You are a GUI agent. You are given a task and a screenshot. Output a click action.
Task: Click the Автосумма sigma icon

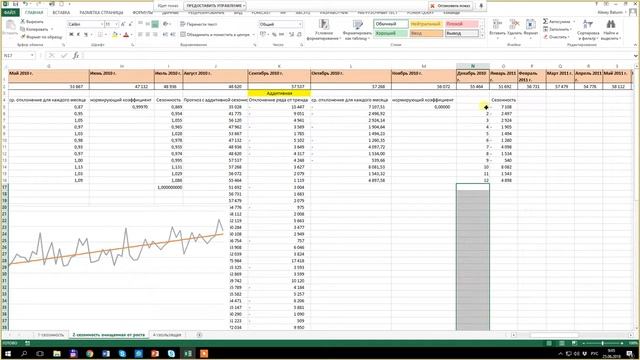pyautogui.click(x=546, y=21)
